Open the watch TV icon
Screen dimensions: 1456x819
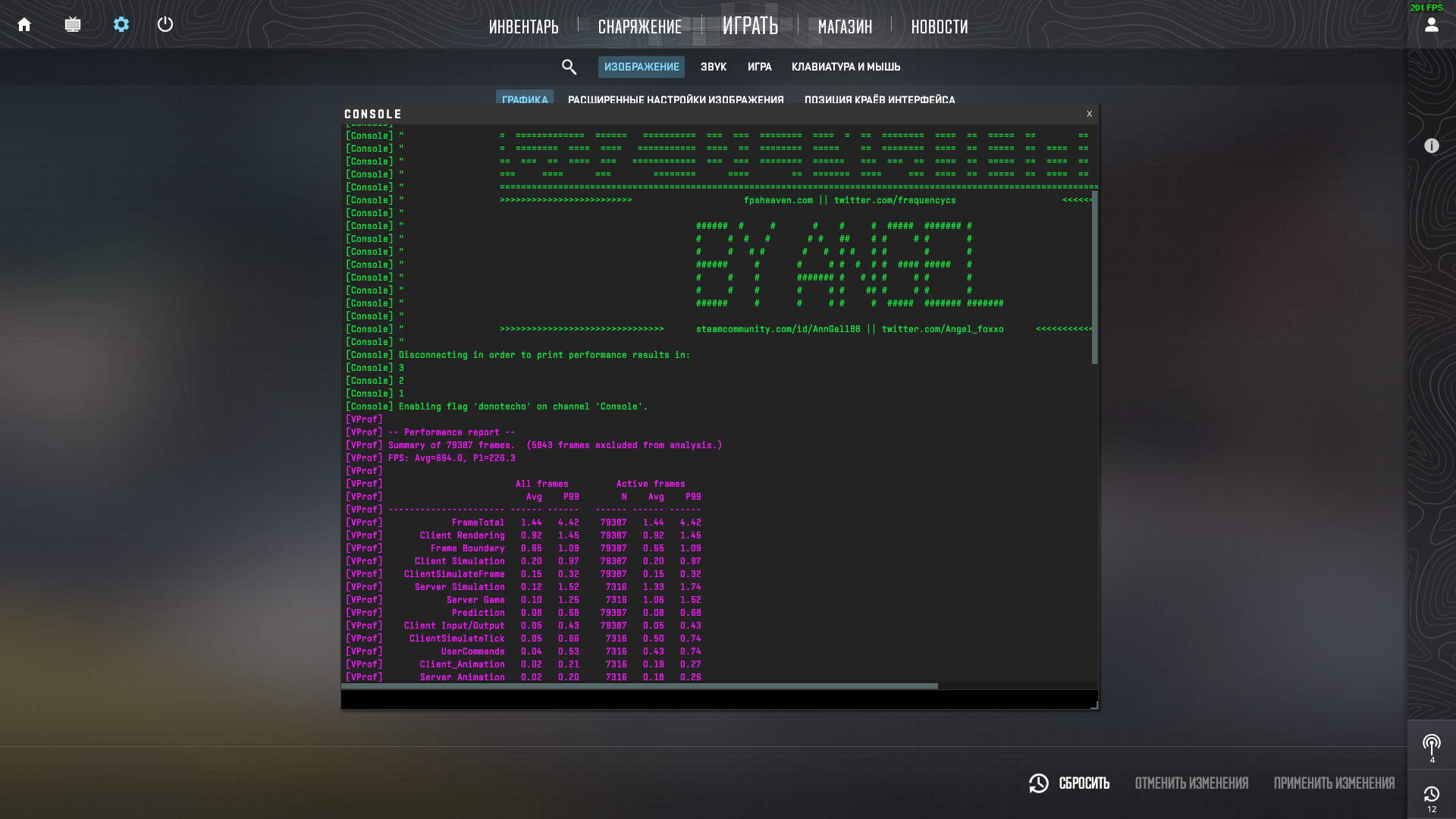pyautogui.click(x=73, y=25)
